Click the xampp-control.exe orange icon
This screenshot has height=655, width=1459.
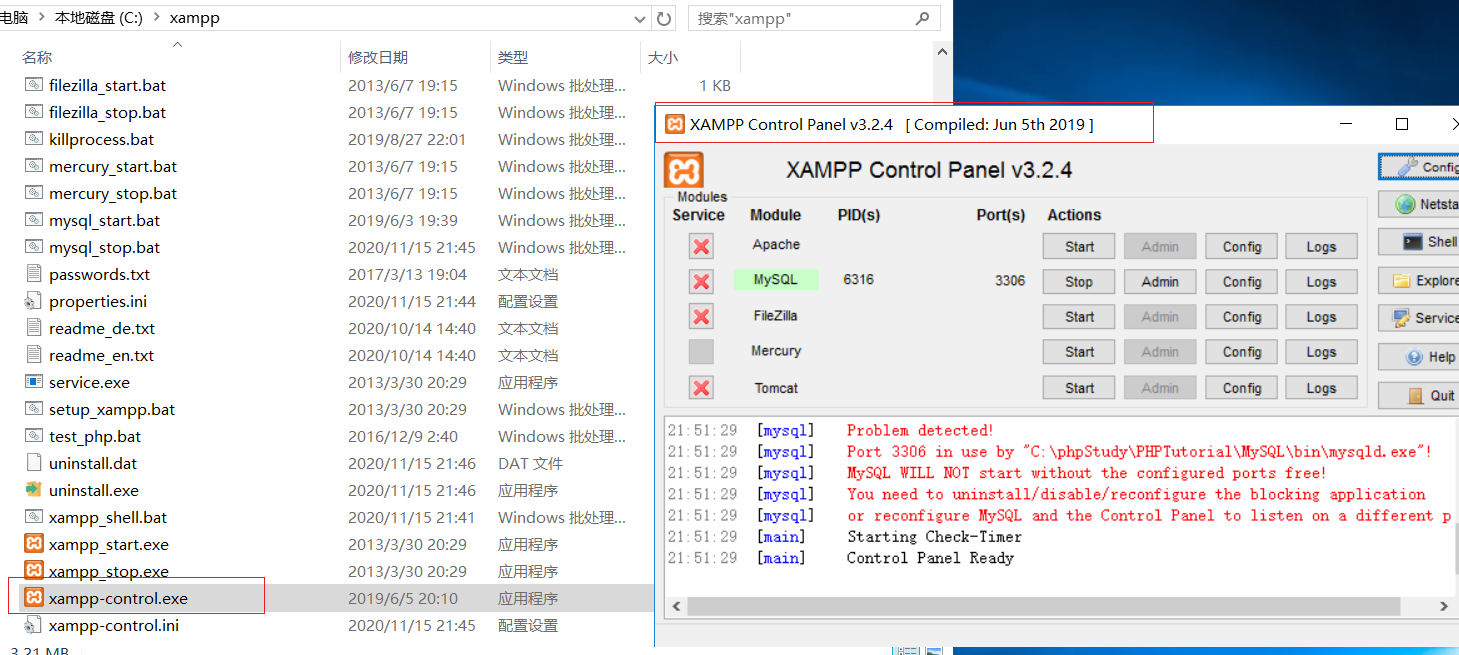tap(34, 599)
